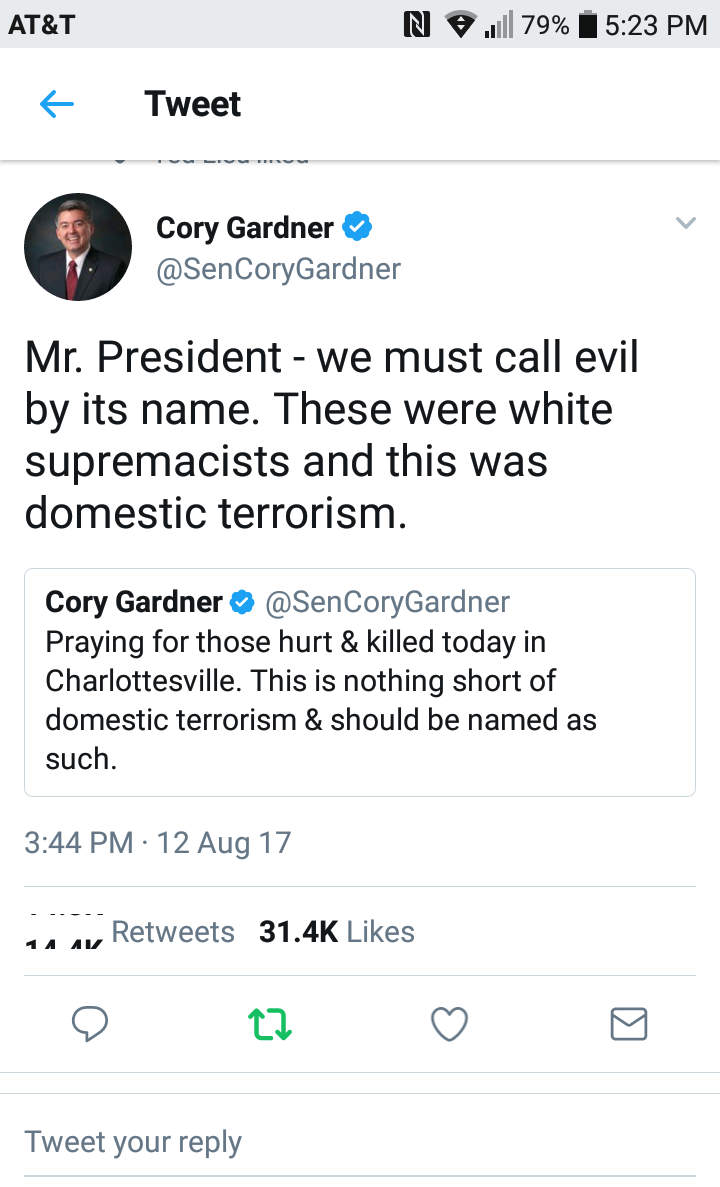Share tweet via envelope message icon
Screen dimensions: 720x1187
(x=629, y=1023)
